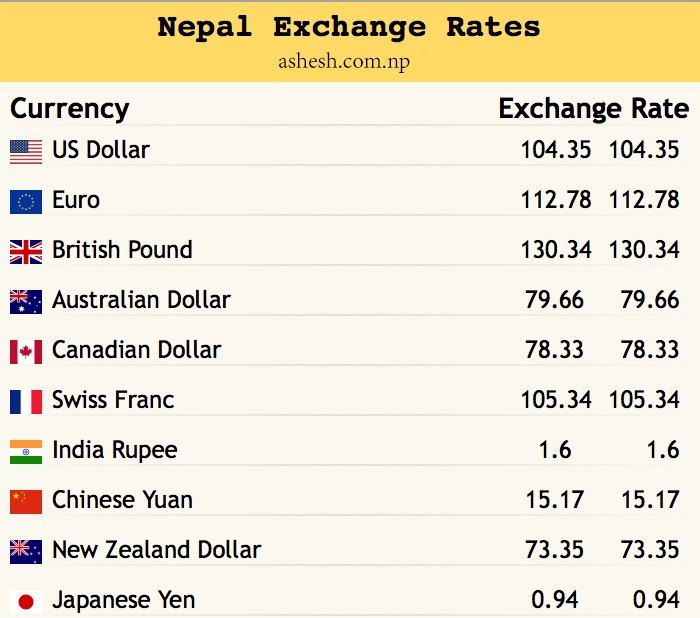This screenshot has width=700, height=618.
Task: Click the European Union flag icon
Action: (26, 201)
